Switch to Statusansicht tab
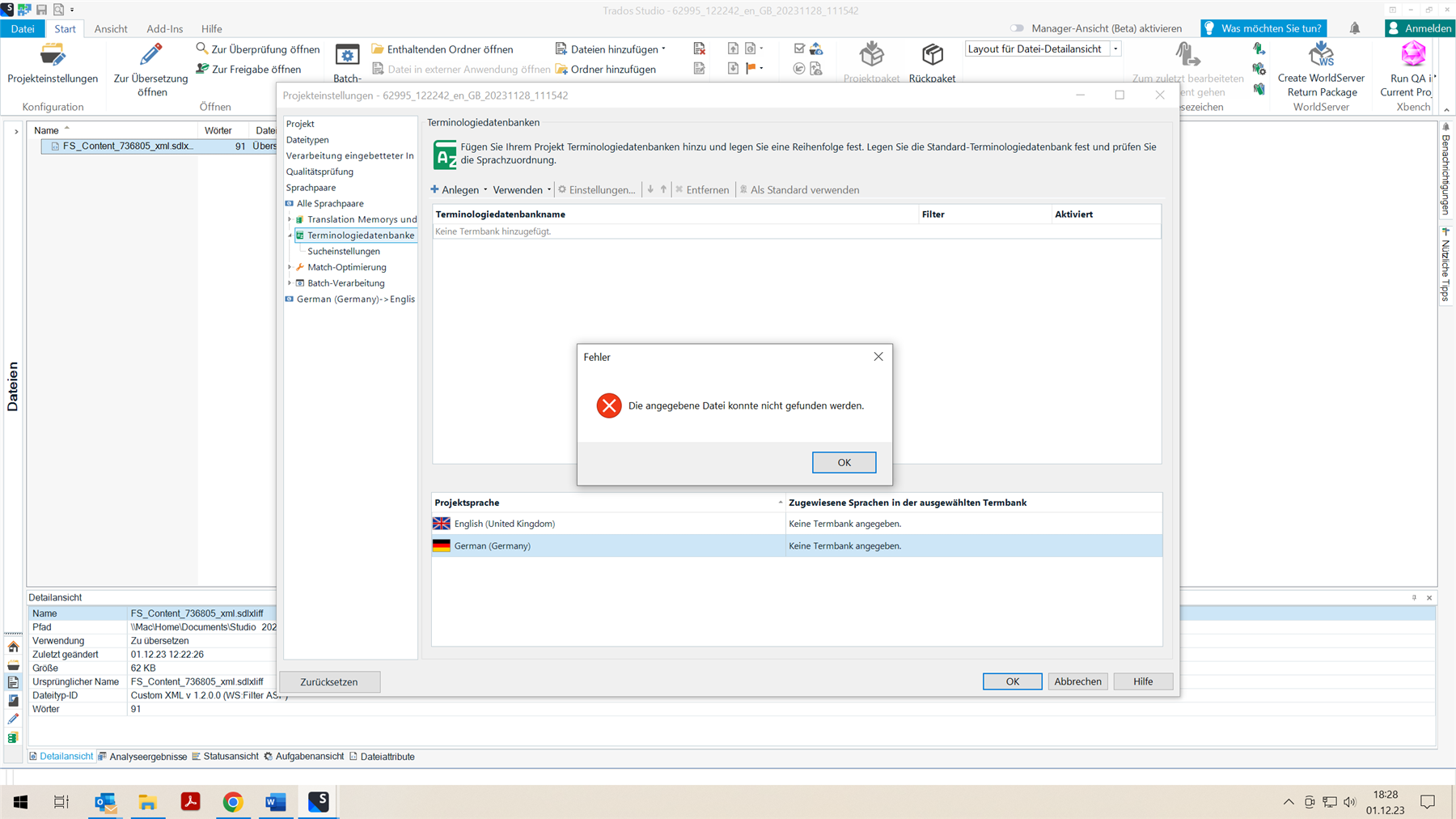The height and width of the screenshot is (819, 1456). (x=225, y=757)
